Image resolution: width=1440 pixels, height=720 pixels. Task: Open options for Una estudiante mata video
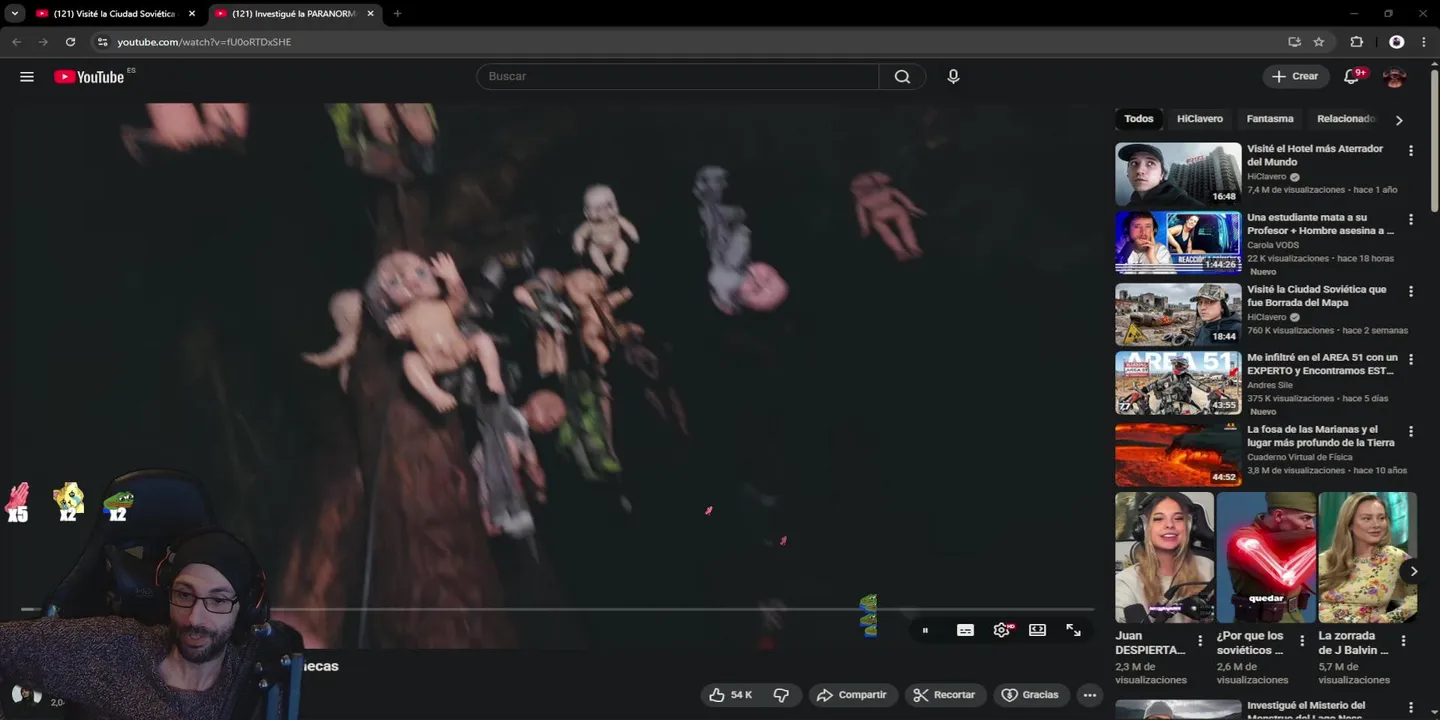pyautogui.click(x=1411, y=220)
